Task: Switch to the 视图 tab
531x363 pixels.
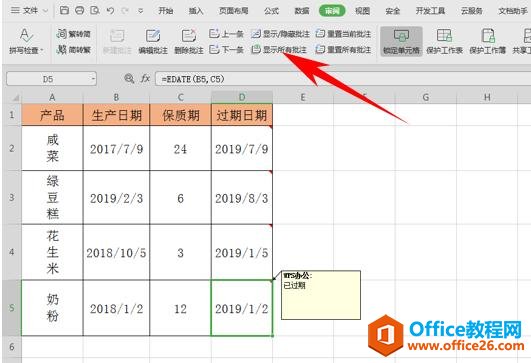Action: [362, 11]
